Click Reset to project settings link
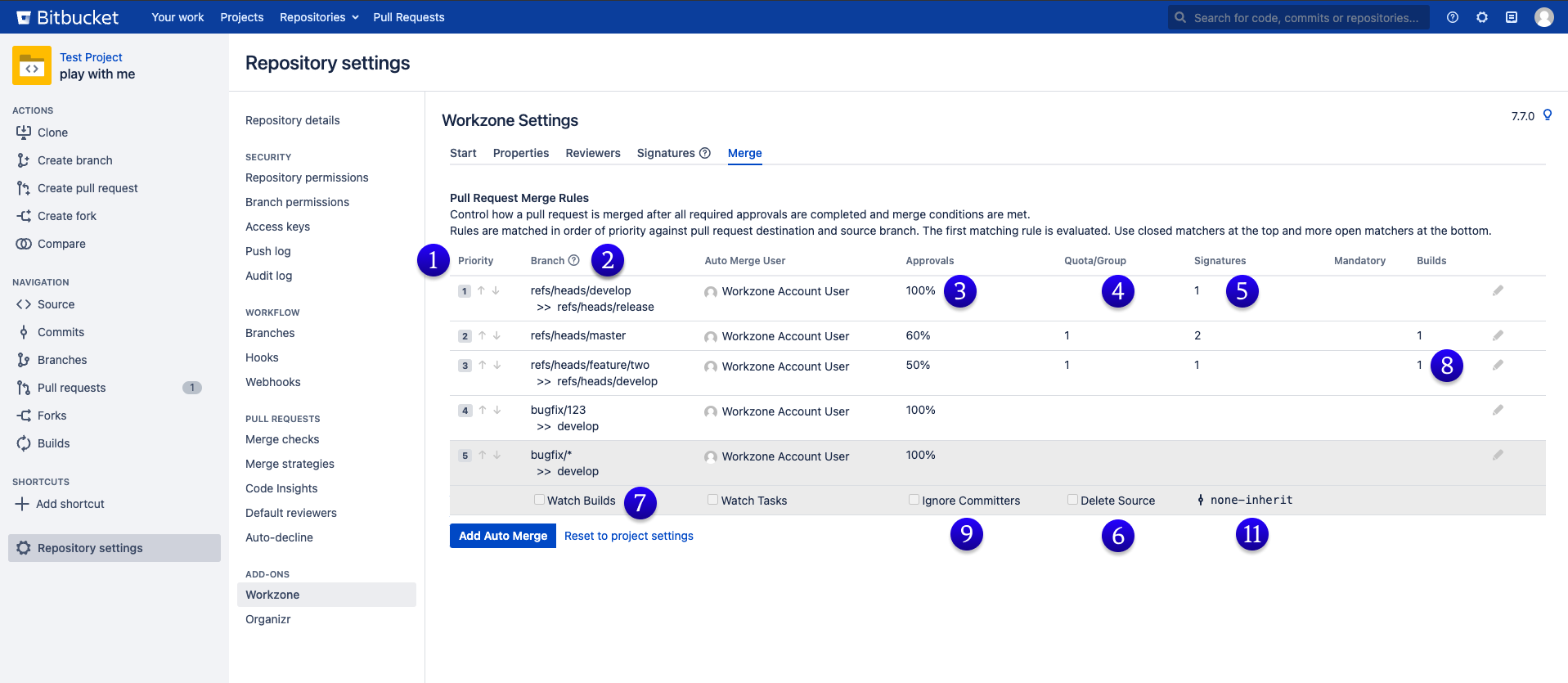 click(x=629, y=536)
